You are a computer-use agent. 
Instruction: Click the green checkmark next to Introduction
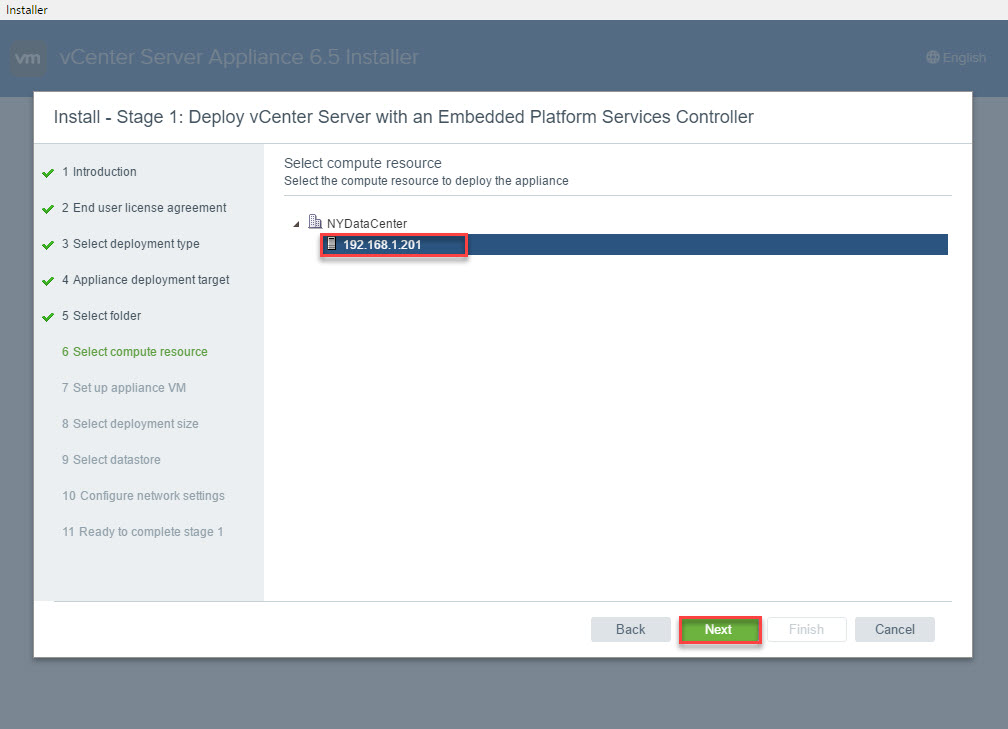(x=48, y=173)
